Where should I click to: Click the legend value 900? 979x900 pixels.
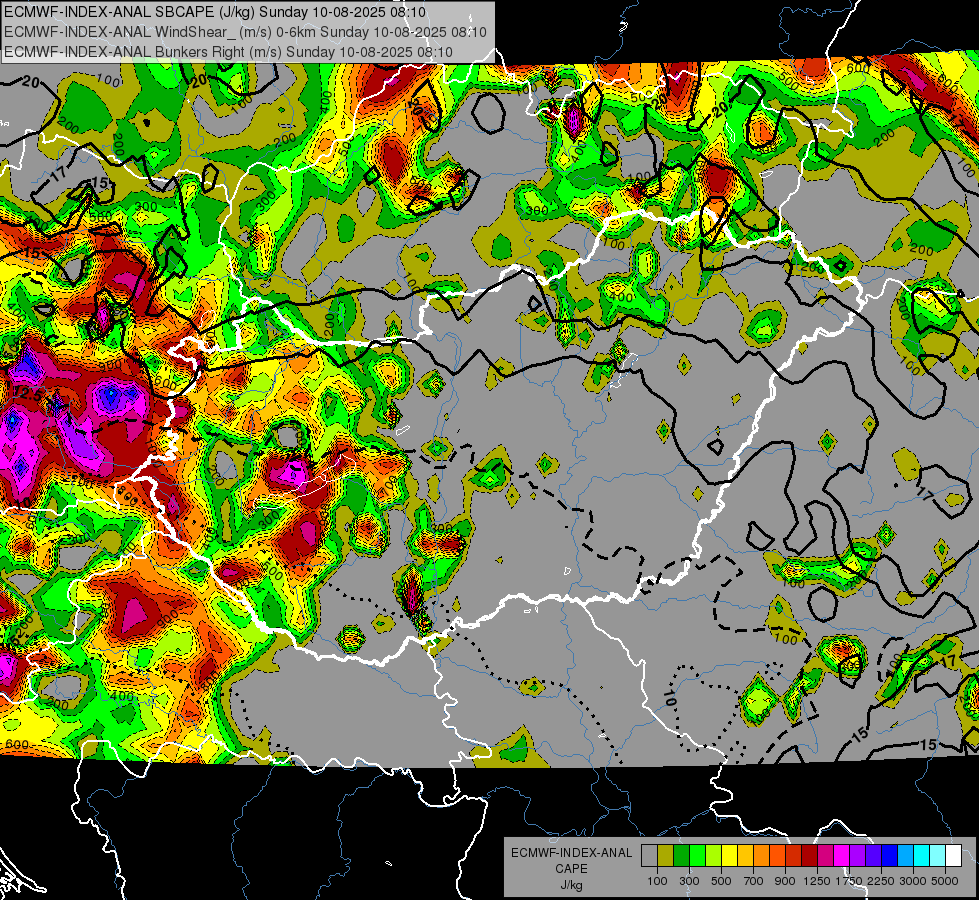pos(785,881)
